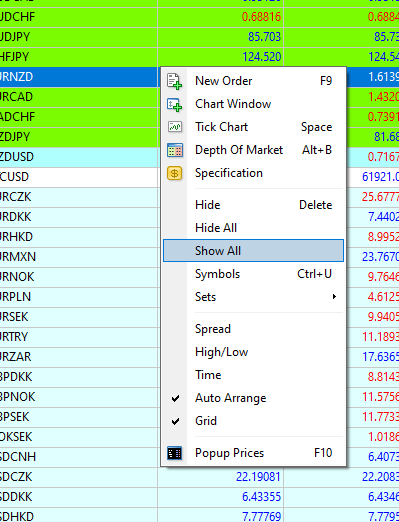This screenshot has height=522, width=399.
Task: Select the RSEK symbol row
Action: pyautogui.click(x=80, y=317)
